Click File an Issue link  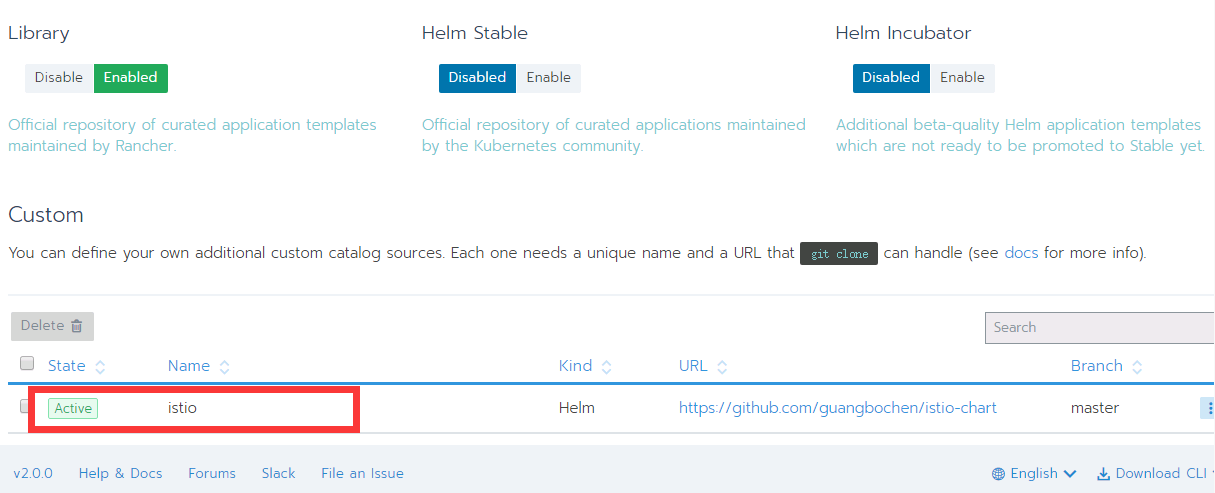[x=362, y=474]
